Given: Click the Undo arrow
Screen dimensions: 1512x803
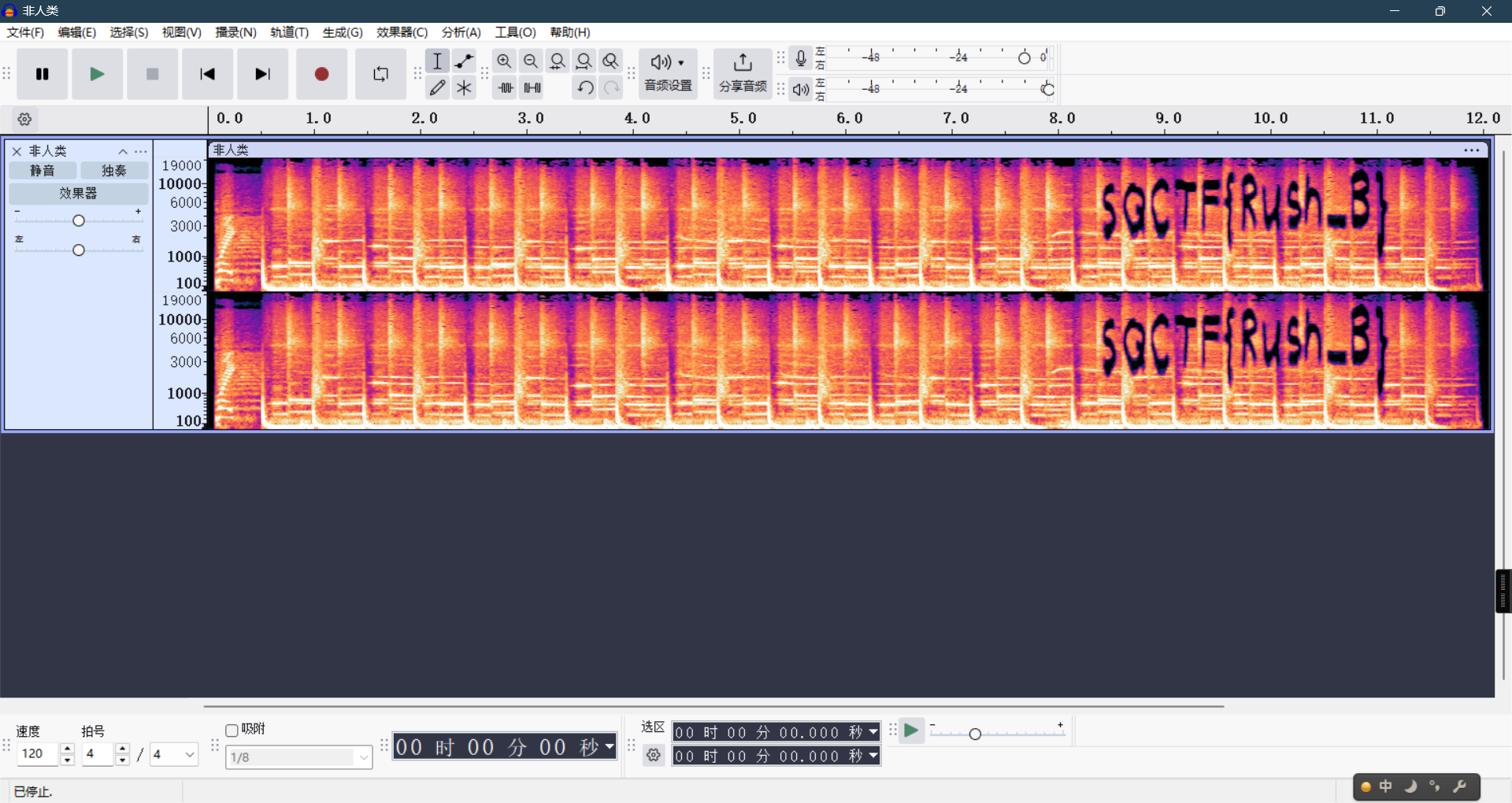Looking at the screenshot, I should click(x=584, y=87).
